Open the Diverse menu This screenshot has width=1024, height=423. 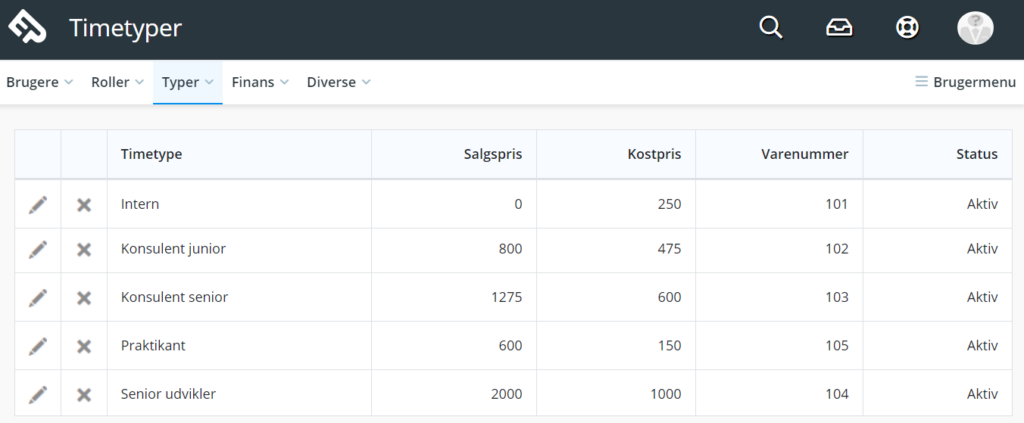[338, 82]
